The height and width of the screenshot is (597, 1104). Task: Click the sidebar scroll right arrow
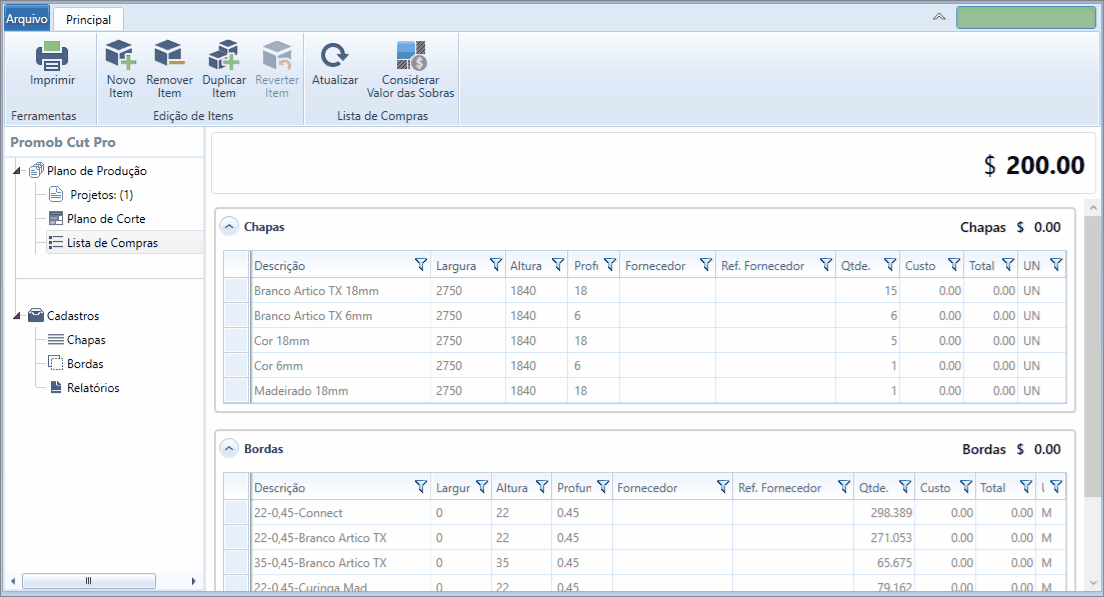click(x=193, y=581)
